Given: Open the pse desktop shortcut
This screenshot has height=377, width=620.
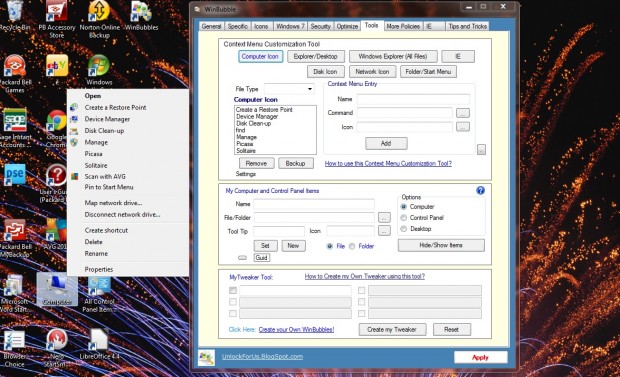Looking at the screenshot, I should click(15, 174).
